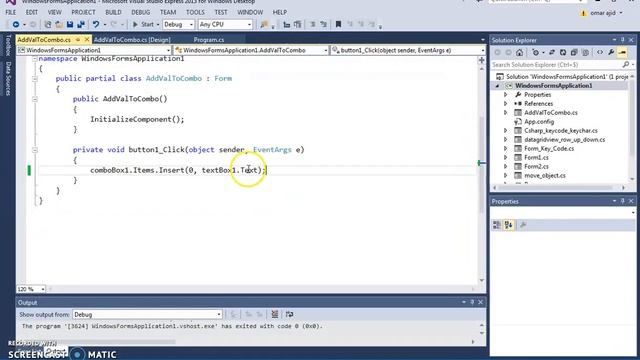
Task: Select Form_Key_Code.cs file
Action: point(549,149)
